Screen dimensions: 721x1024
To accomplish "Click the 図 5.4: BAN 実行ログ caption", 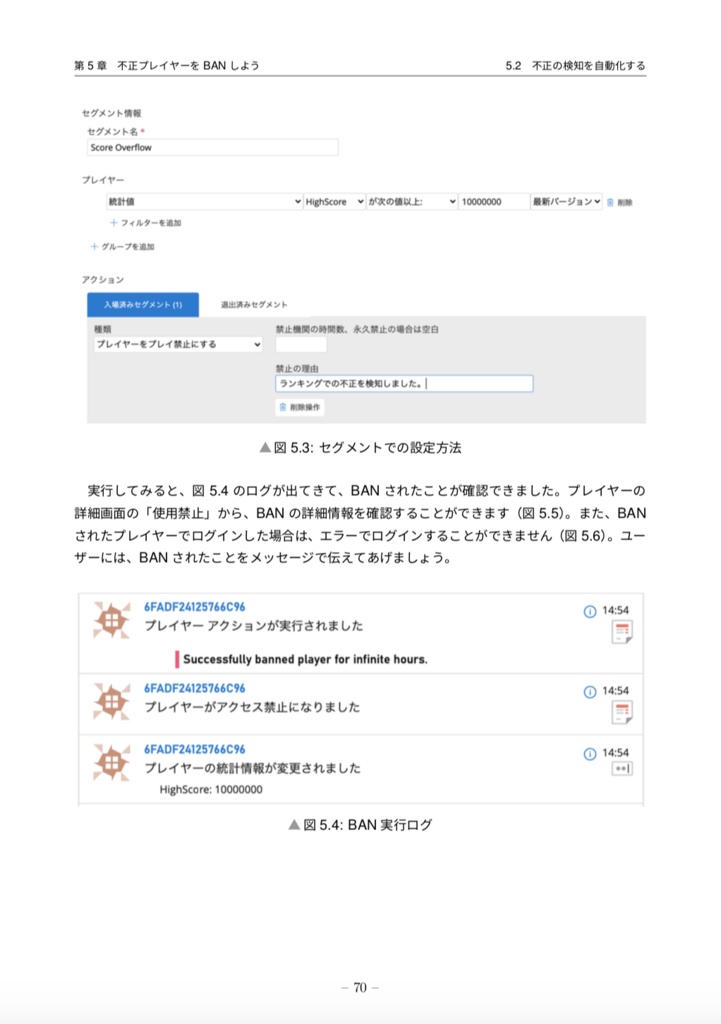I will pyautogui.click(x=360, y=825).
